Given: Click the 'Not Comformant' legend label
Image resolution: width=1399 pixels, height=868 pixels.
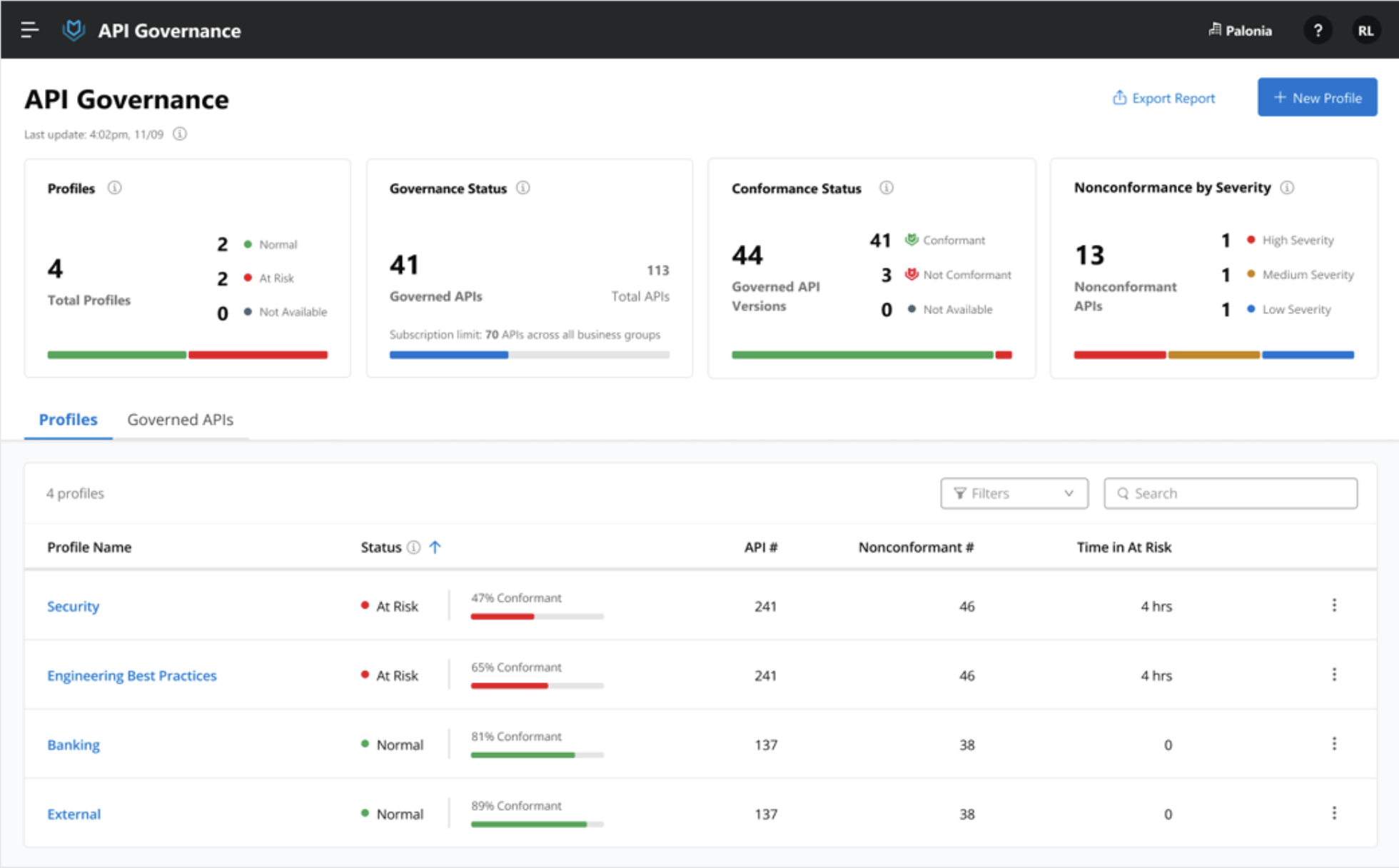Looking at the screenshot, I should click(967, 275).
